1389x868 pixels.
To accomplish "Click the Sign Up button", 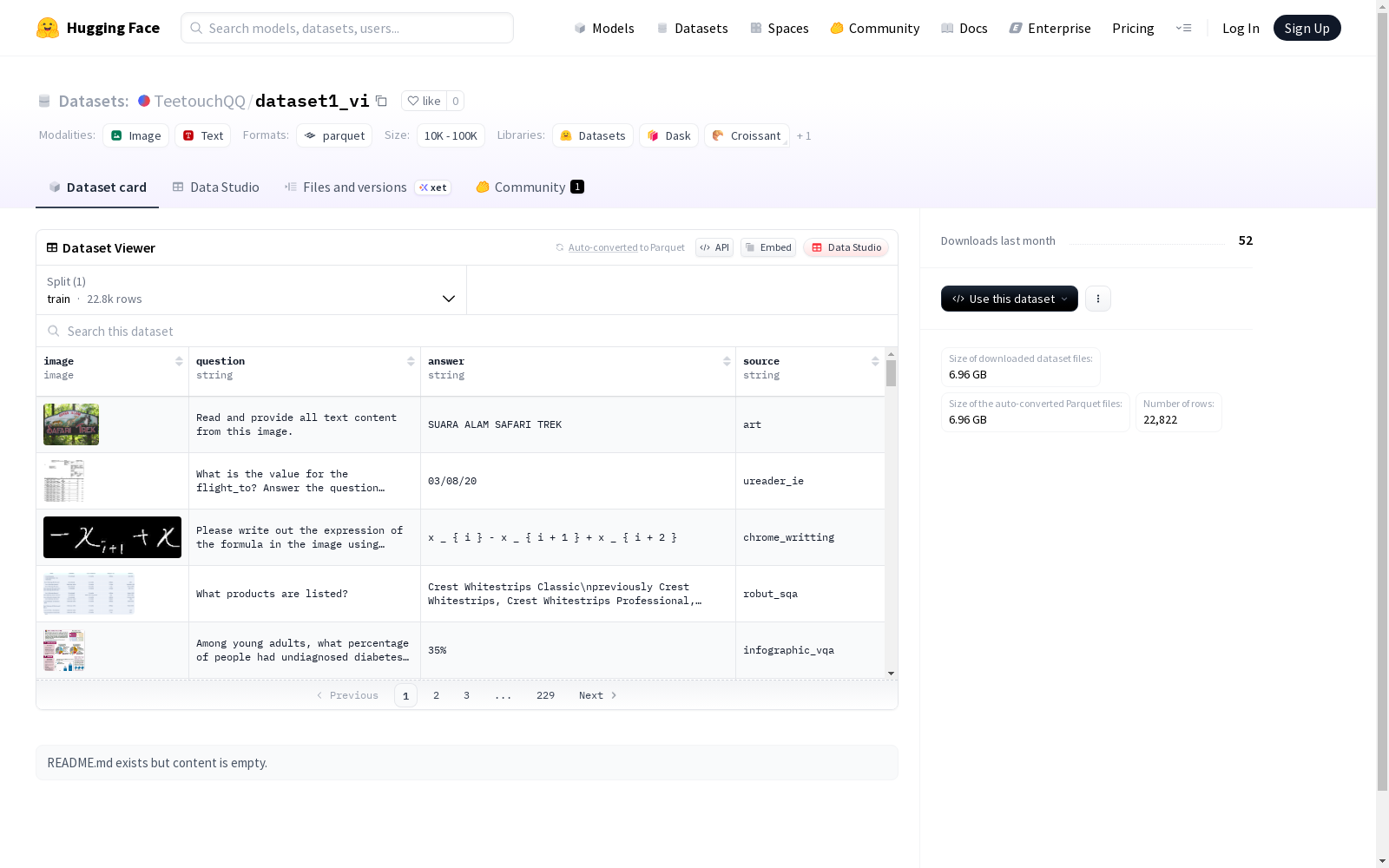I will pyautogui.click(x=1307, y=28).
